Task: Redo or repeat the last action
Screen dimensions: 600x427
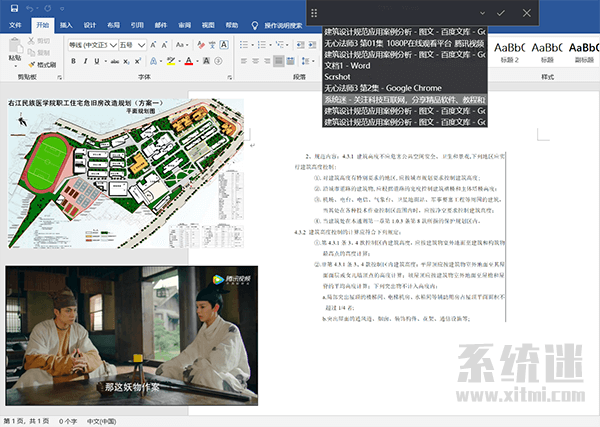Action: pos(48,8)
